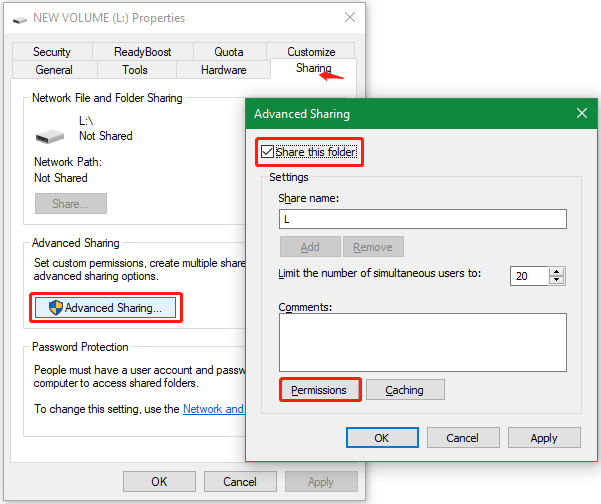Go to the Customize tab
601x504 pixels.
point(311,52)
